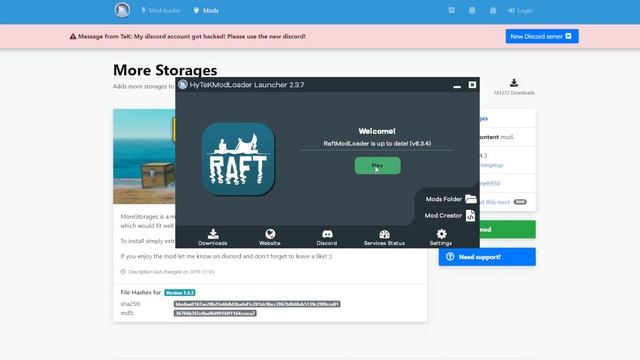Open the Mod Creator file icon

[470, 216]
